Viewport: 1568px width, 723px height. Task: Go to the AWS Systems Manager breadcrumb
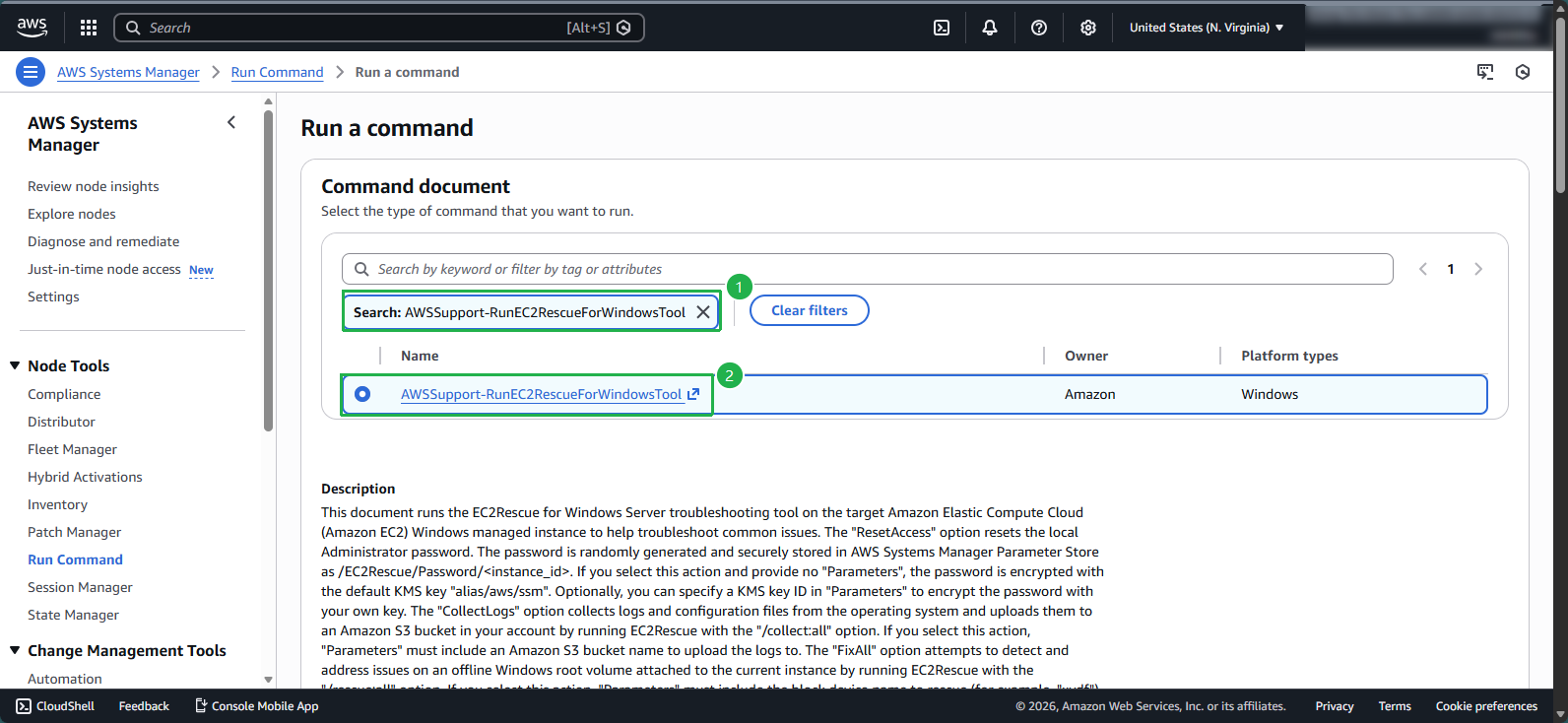click(128, 72)
